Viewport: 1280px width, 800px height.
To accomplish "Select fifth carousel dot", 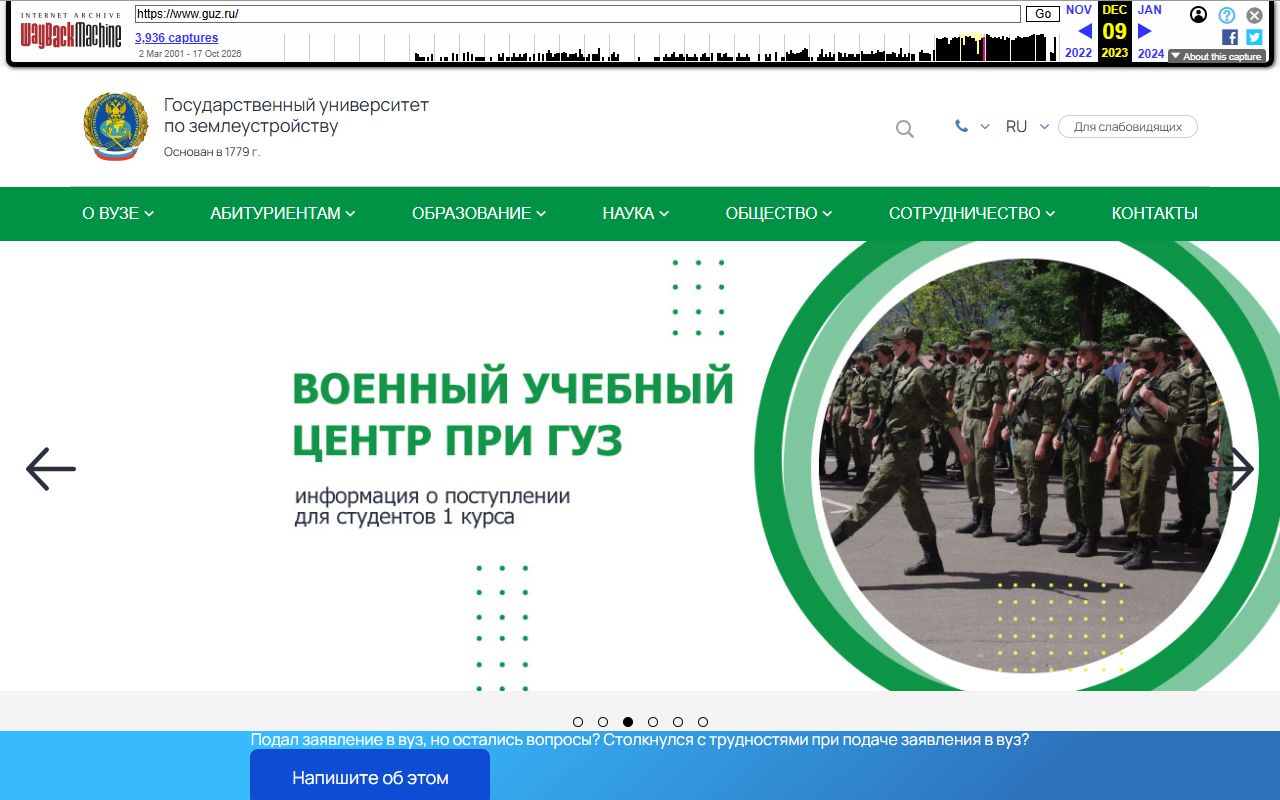I will coord(678,722).
